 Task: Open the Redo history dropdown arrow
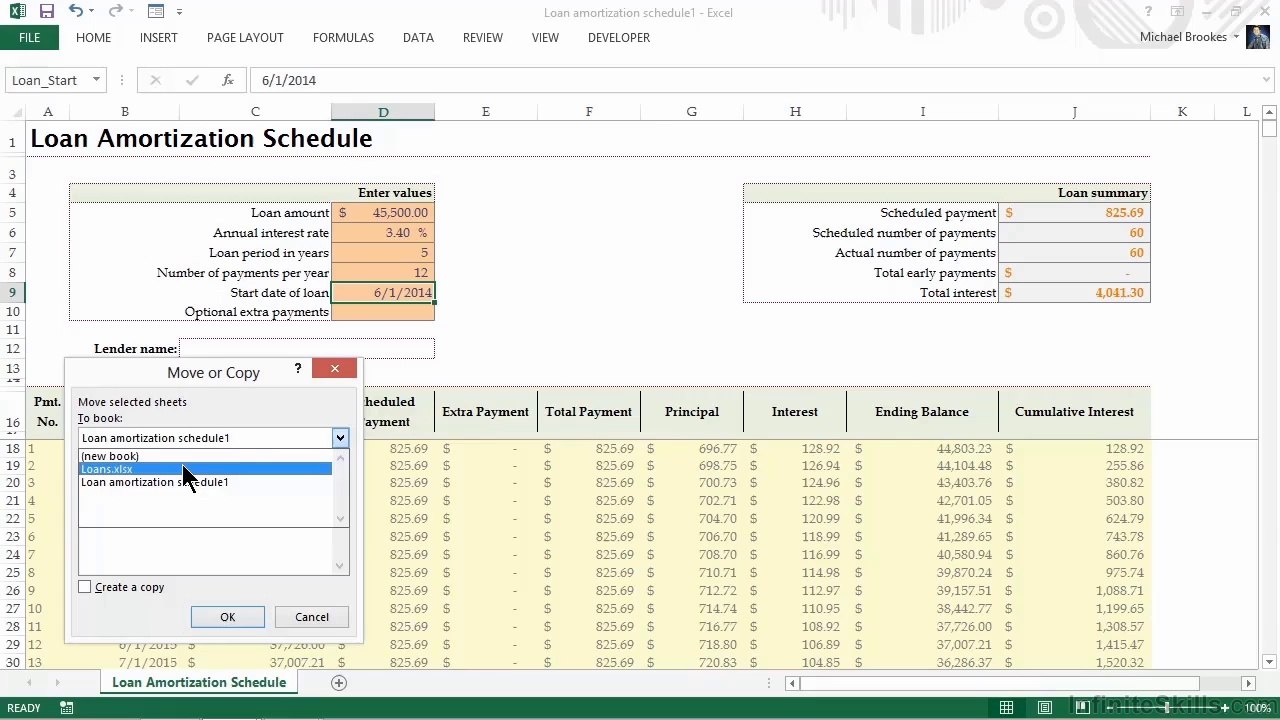point(131,12)
